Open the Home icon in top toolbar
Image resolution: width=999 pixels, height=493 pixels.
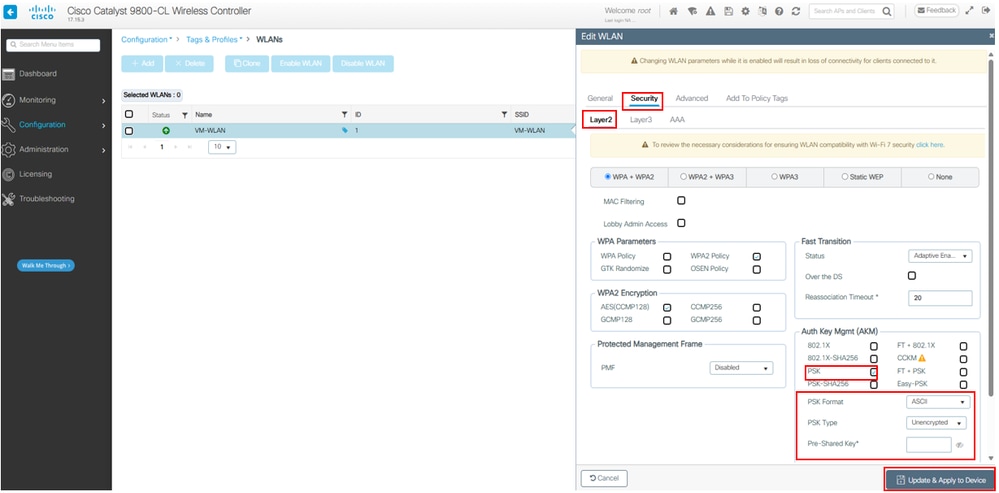pos(673,11)
